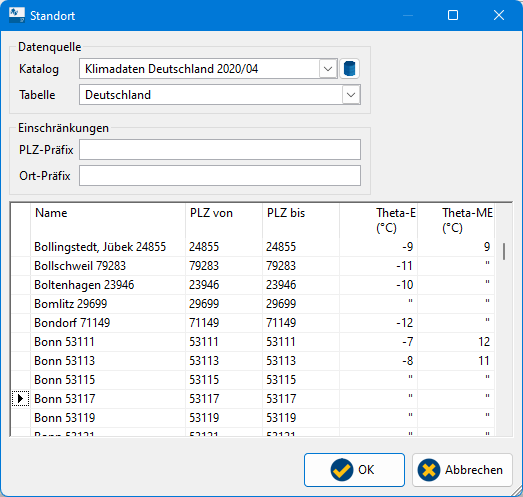Click the OK checkmark icon
Viewport: 523px width, 497px height.
342,470
